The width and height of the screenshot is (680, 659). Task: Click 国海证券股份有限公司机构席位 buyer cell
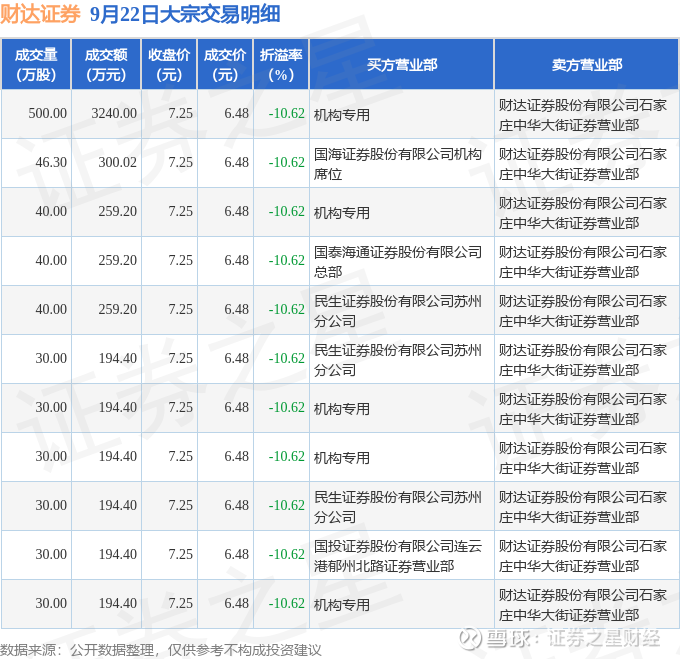[402, 163]
